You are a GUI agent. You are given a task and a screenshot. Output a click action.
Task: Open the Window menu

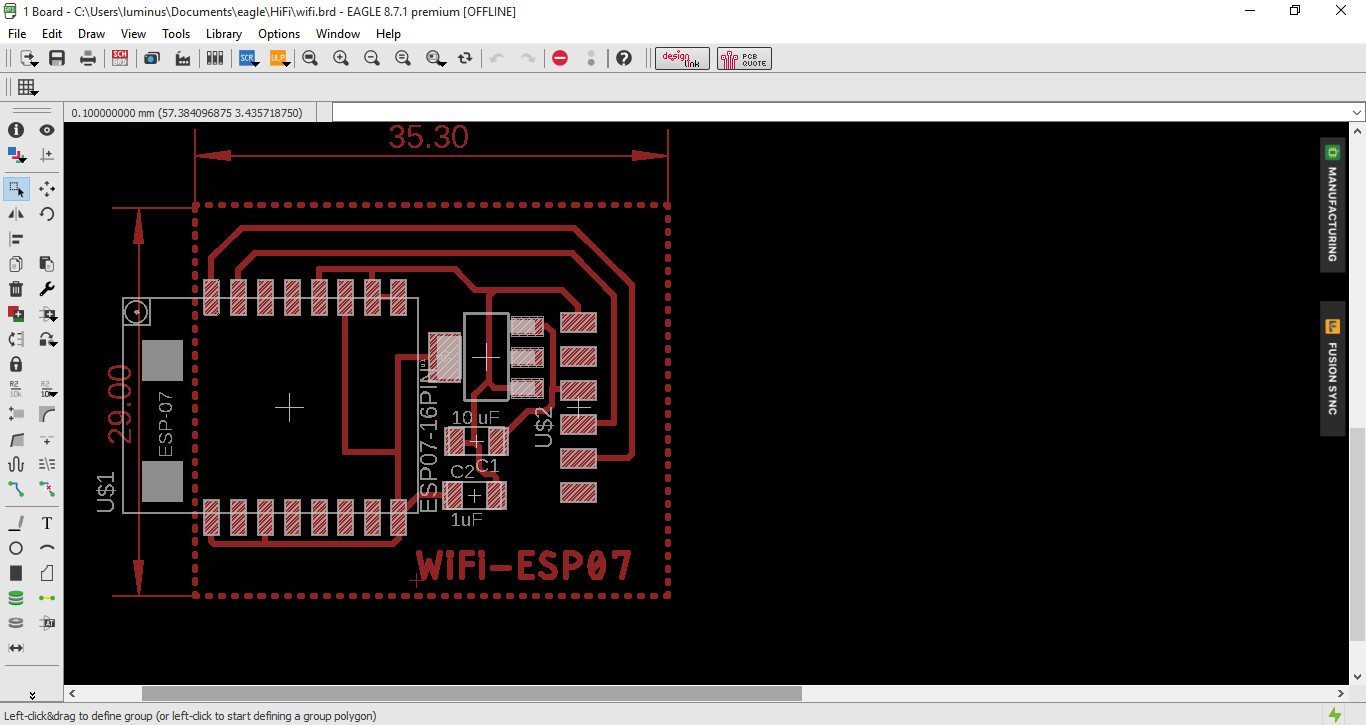(338, 33)
